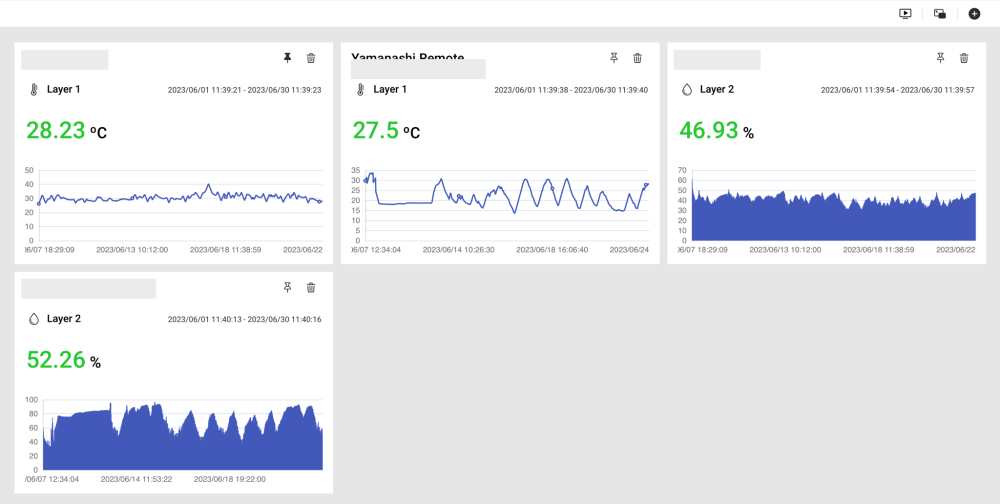Click the date range on the 28.23 °C card
The width and height of the screenshot is (1000, 504).
[244, 90]
